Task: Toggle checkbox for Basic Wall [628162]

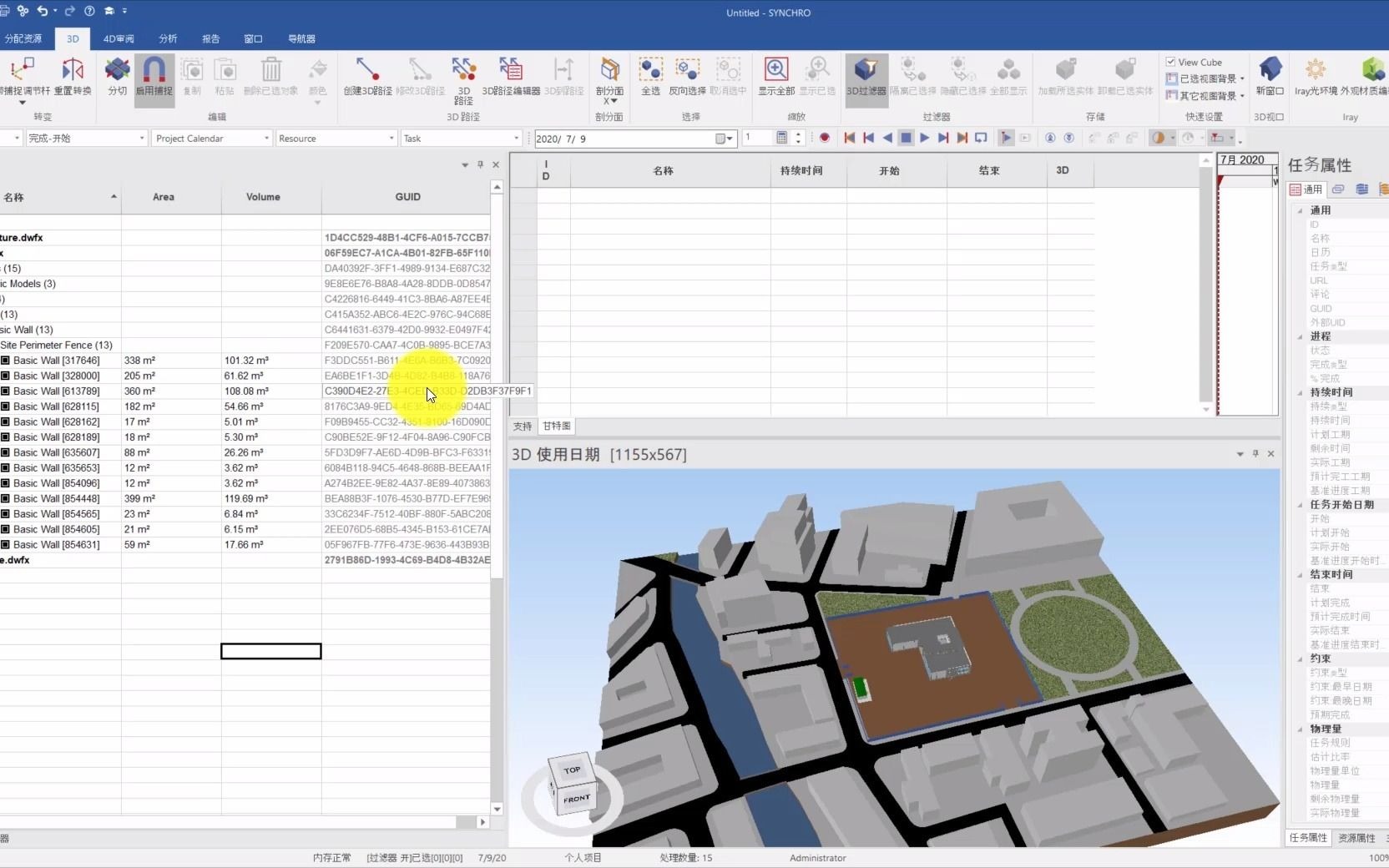Action: coord(5,422)
